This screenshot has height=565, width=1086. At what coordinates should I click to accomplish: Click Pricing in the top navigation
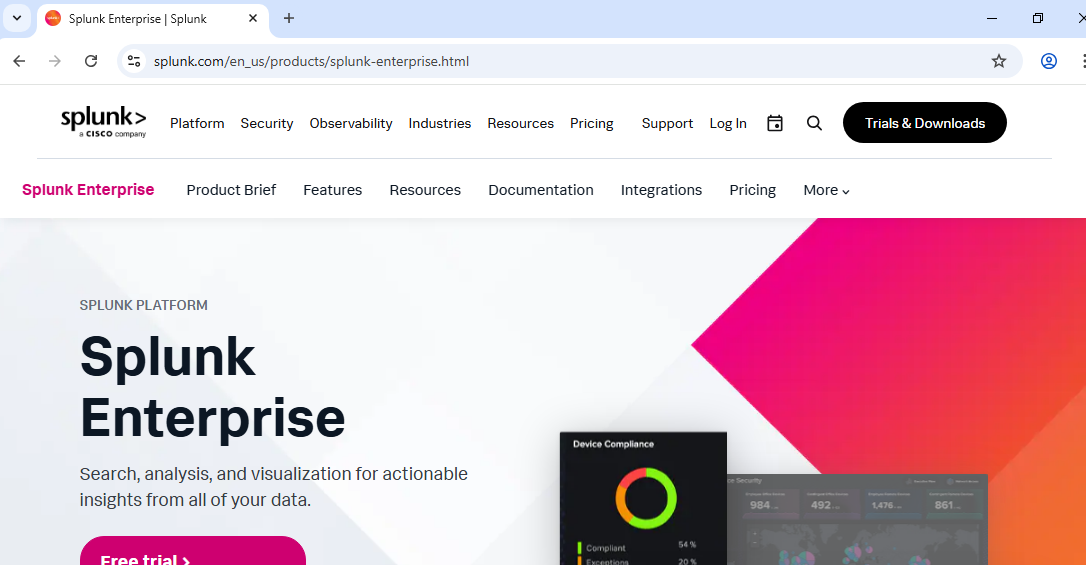pyautogui.click(x=591, y=123)
